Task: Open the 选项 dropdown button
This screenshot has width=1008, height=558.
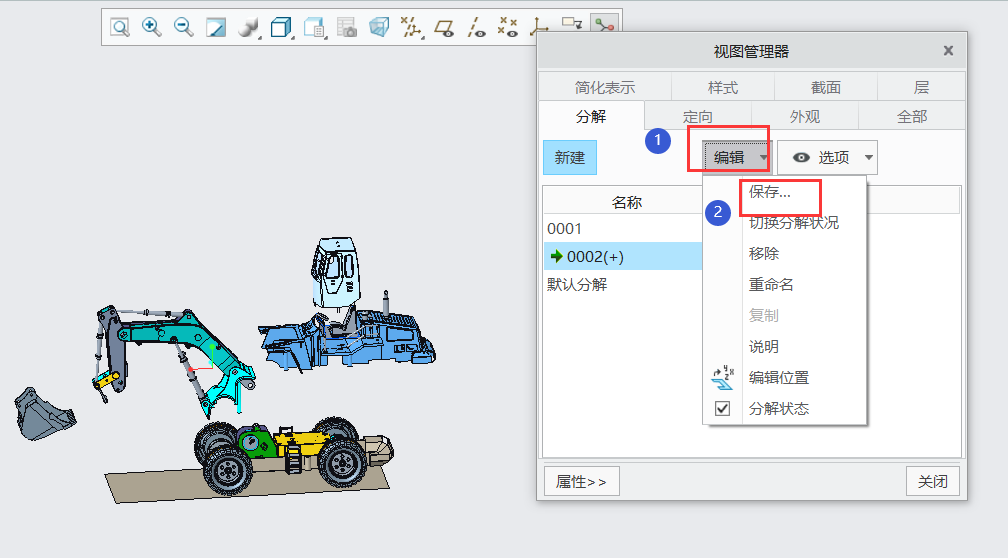Action: point(827,158)
